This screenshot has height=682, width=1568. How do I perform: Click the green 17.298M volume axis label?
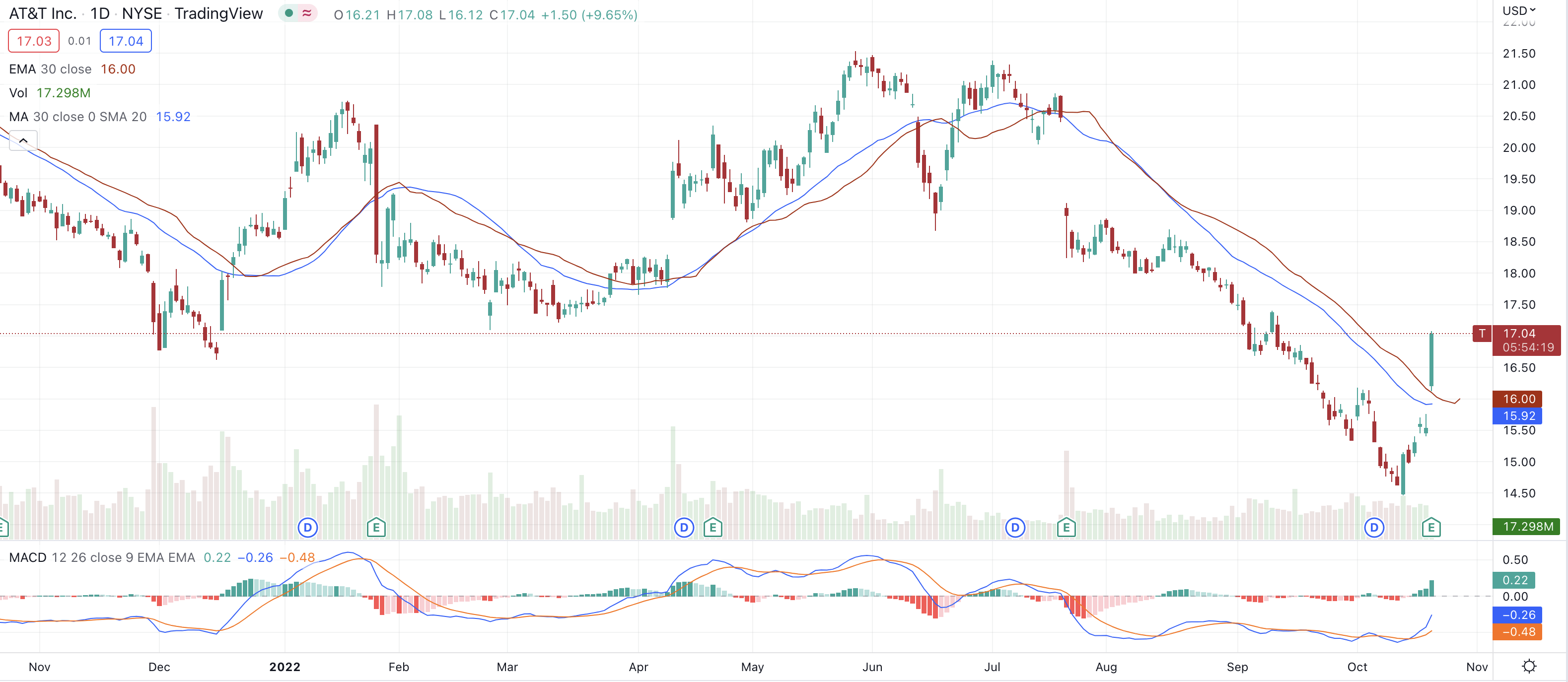1526,526
